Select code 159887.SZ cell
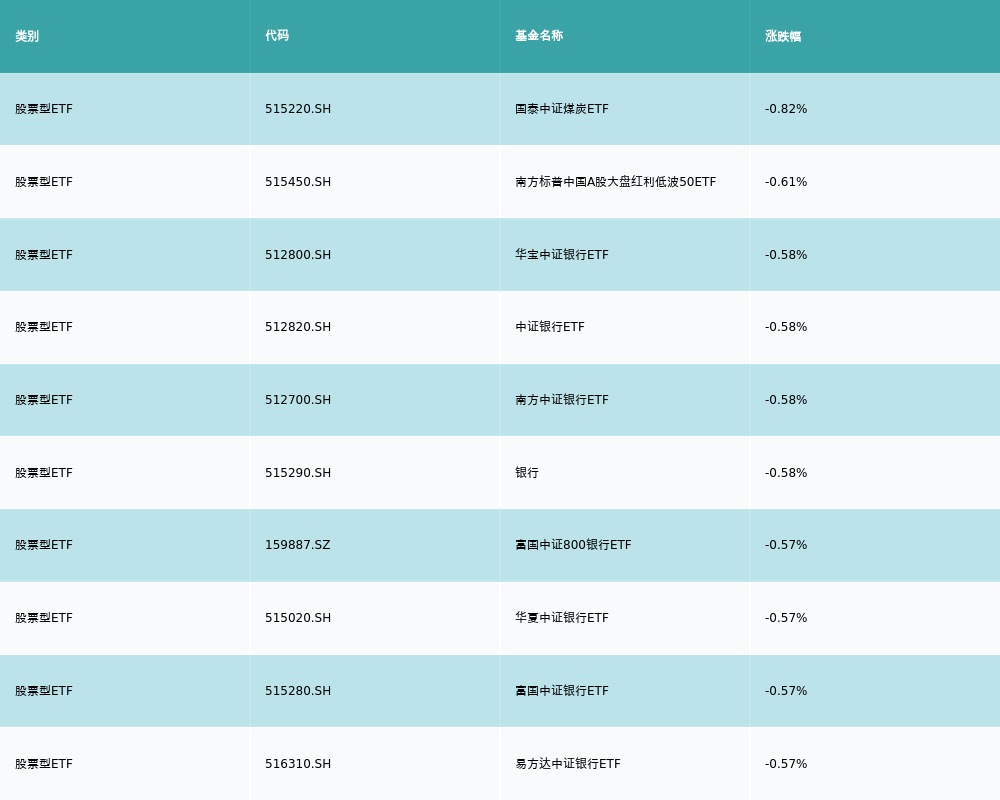1000x800 pixels. pyautogui.click(x=298, y=545)
